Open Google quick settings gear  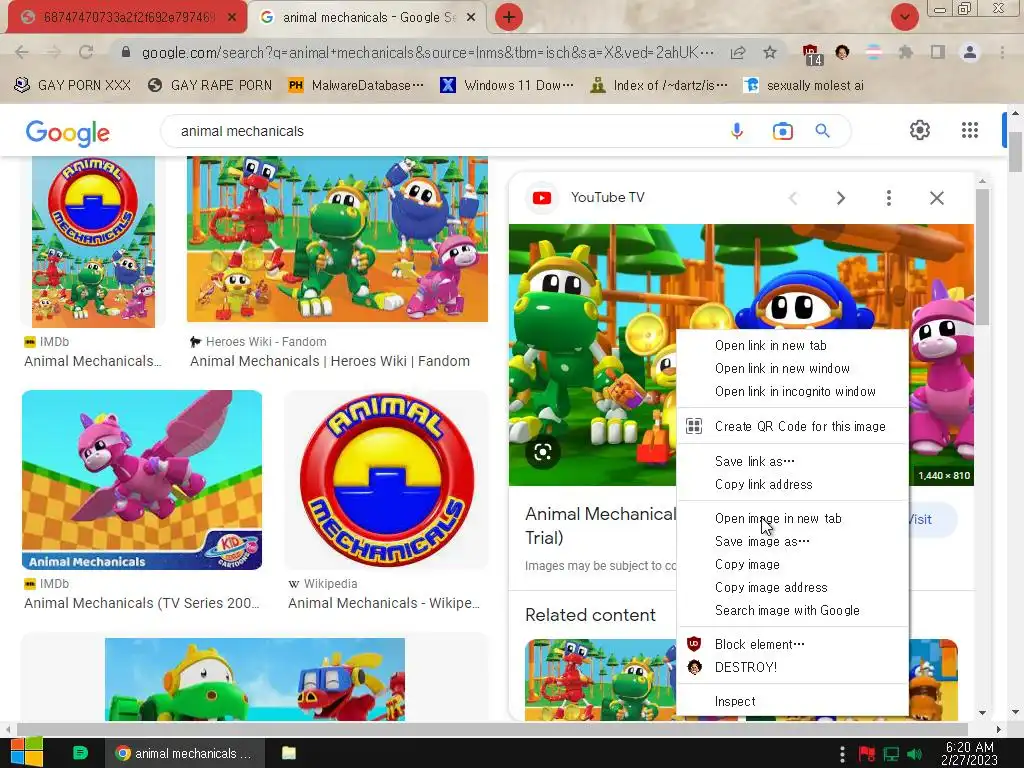(x=920, y=130)
